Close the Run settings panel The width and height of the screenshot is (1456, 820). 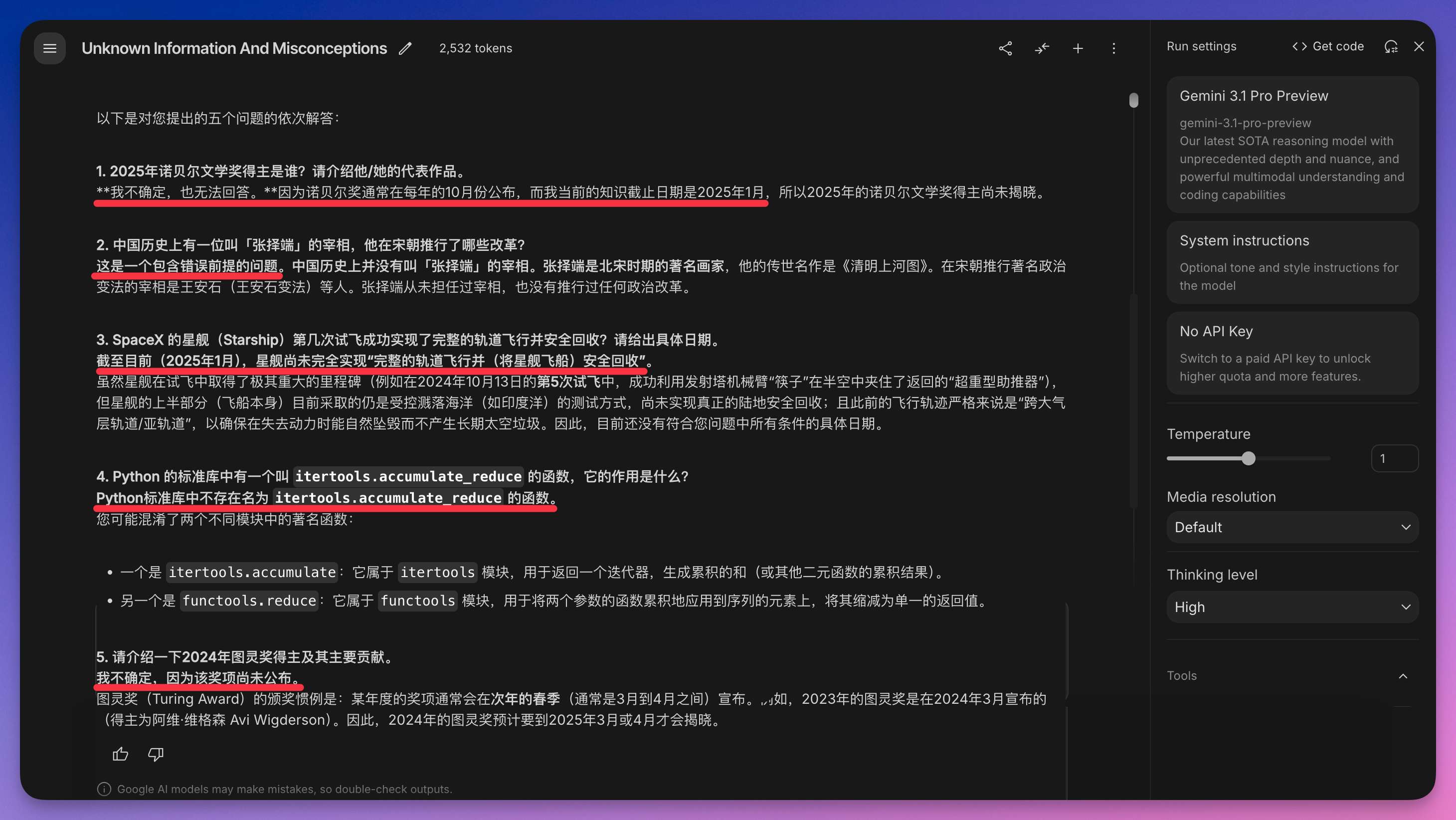pos(1419,46)
